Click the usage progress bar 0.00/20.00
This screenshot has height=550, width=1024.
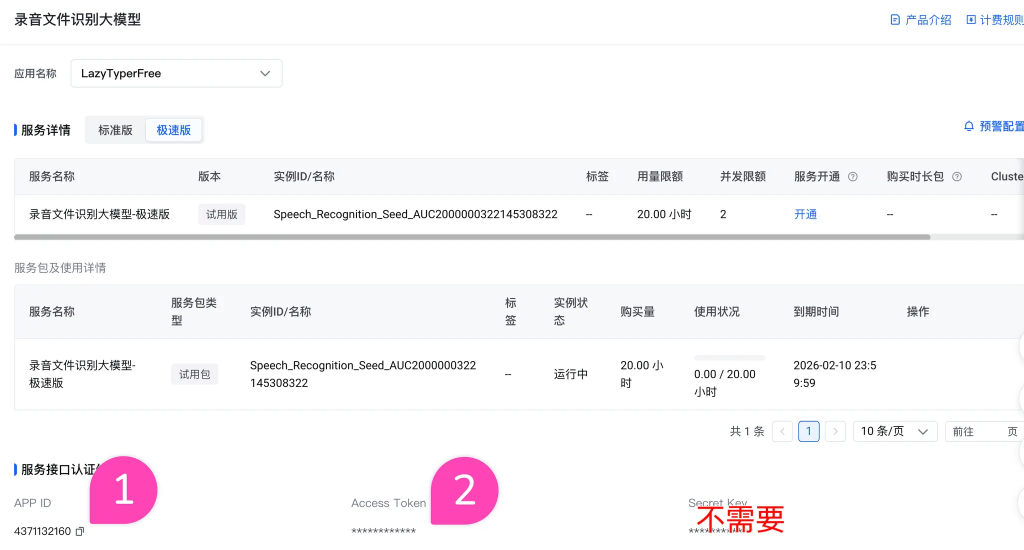coord(729,357)
